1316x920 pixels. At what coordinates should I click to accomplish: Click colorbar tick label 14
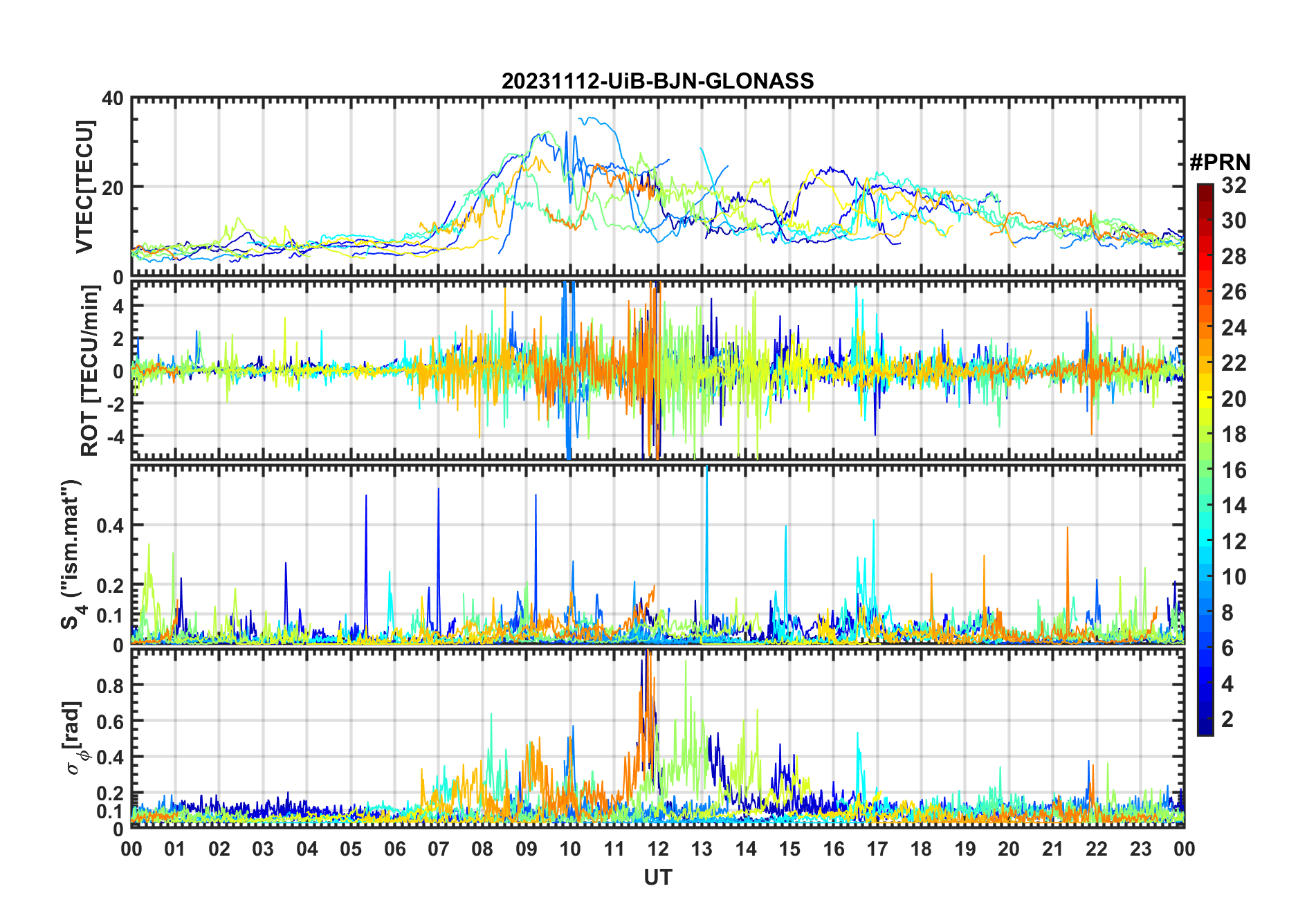[x=1234, y=506]
